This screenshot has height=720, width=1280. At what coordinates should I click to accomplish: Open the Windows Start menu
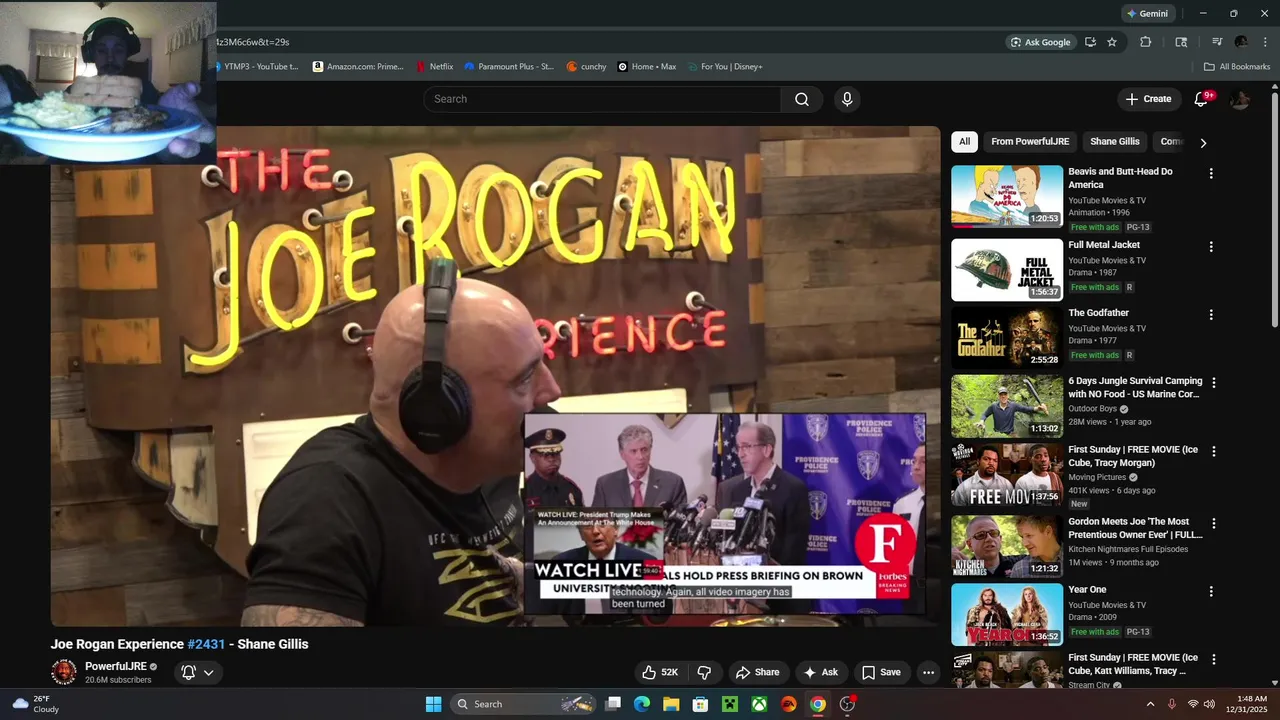pyautogui.click(x=433, y=704)
